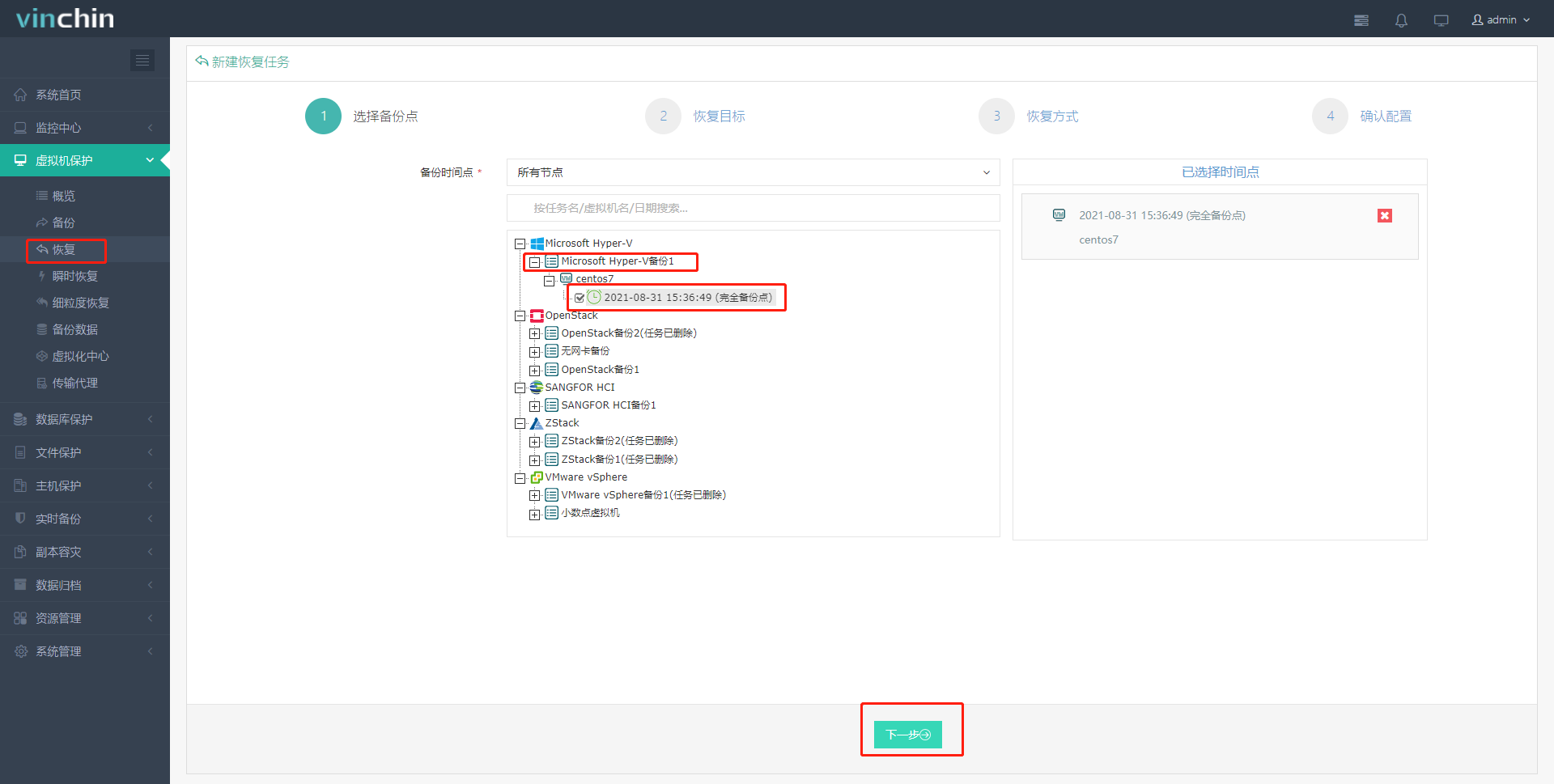Click the OpenStack red icon

(x=537, y=316)
